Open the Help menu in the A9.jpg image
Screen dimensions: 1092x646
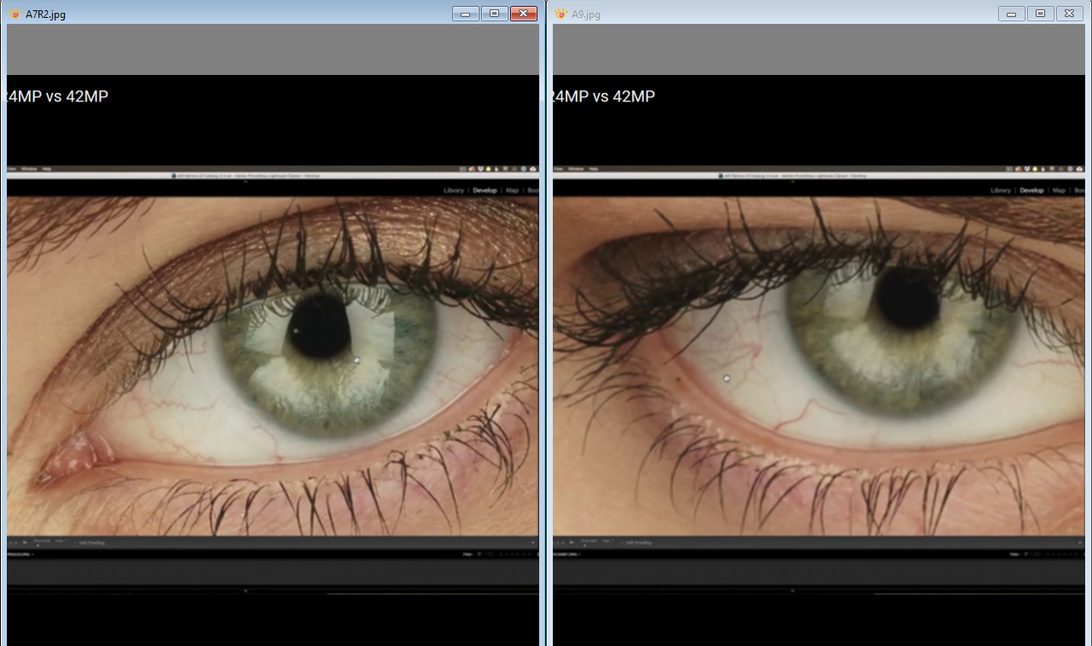593,169
